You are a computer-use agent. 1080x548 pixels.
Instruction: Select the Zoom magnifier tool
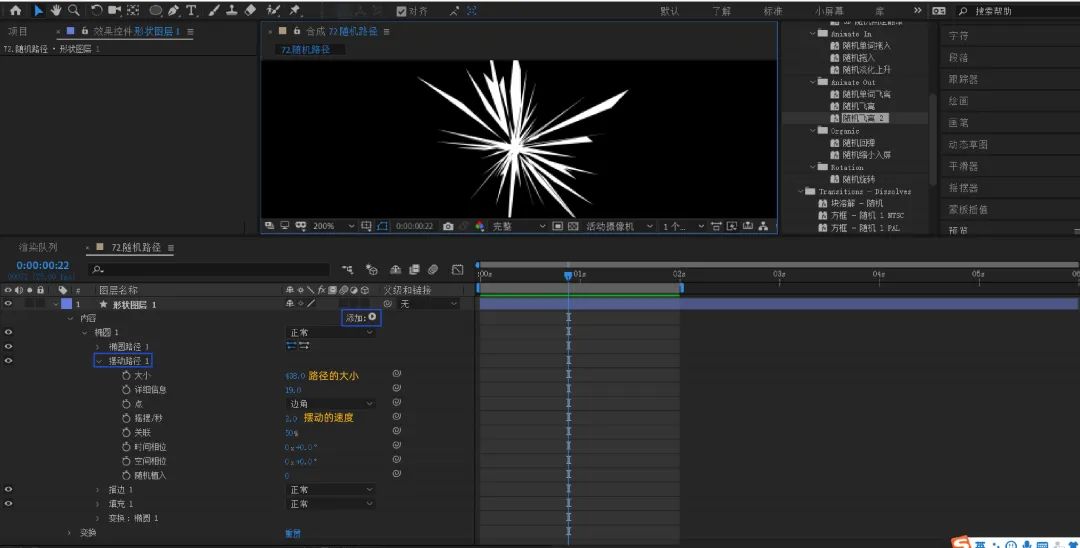[73, 10]
